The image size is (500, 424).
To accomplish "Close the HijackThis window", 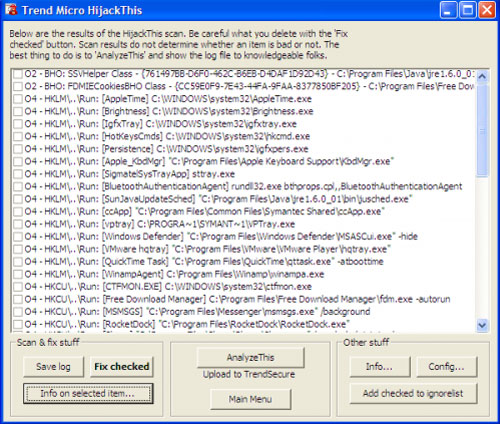I will tap(487, 10).
